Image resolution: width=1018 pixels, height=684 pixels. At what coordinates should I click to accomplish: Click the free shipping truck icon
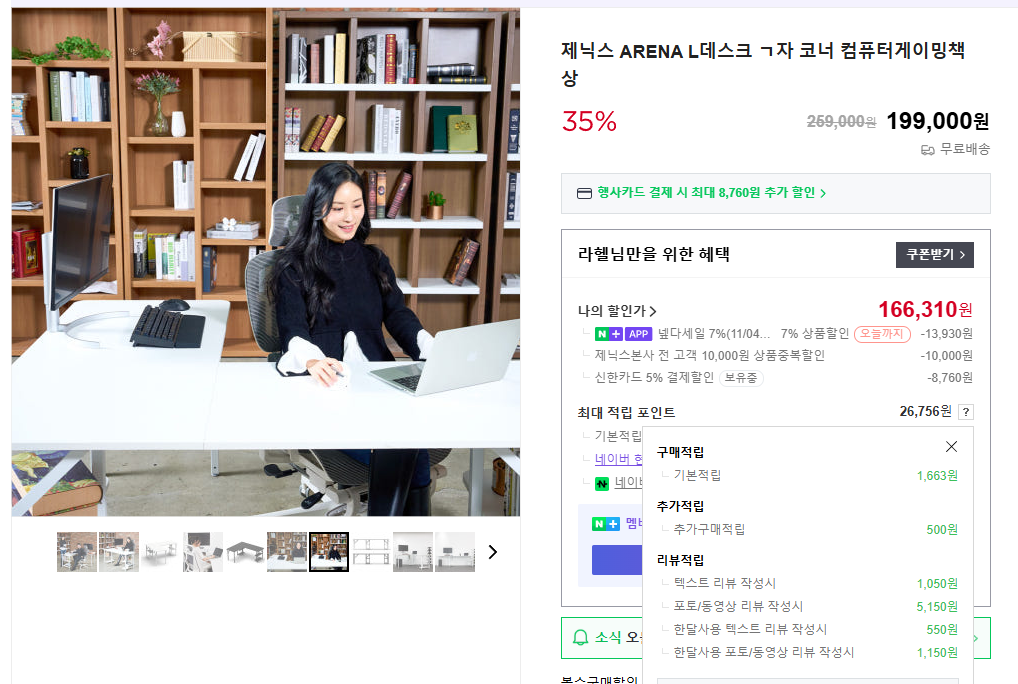[928, 150]
